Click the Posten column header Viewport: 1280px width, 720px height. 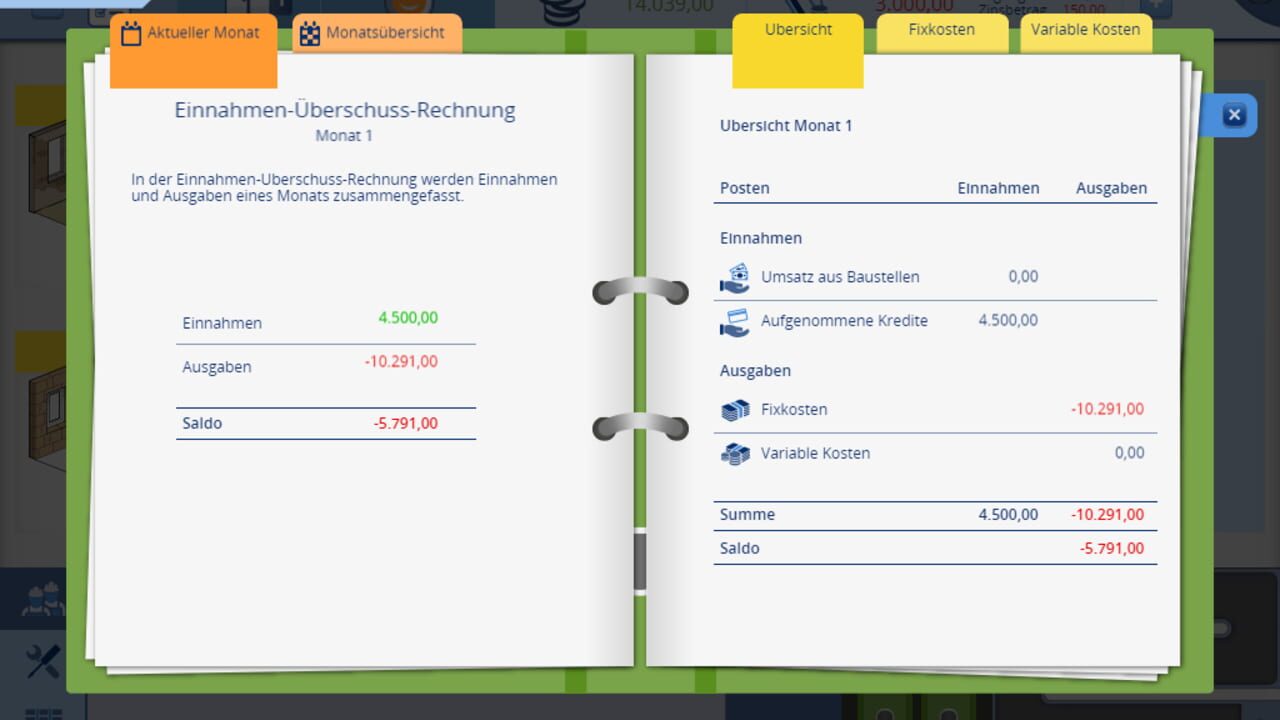tap(745, 188)
